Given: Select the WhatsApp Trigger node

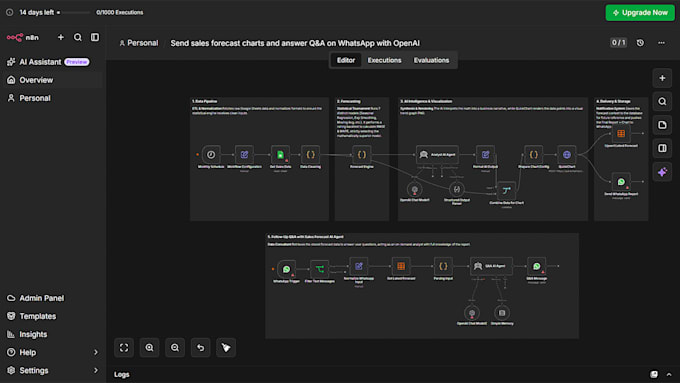Looking at the screenshot, I should [x=286, y=269].
